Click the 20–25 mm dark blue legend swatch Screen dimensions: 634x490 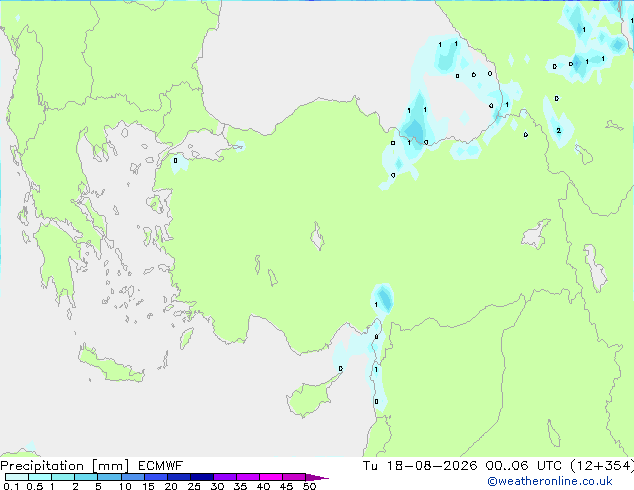click(x=179, y=477)
